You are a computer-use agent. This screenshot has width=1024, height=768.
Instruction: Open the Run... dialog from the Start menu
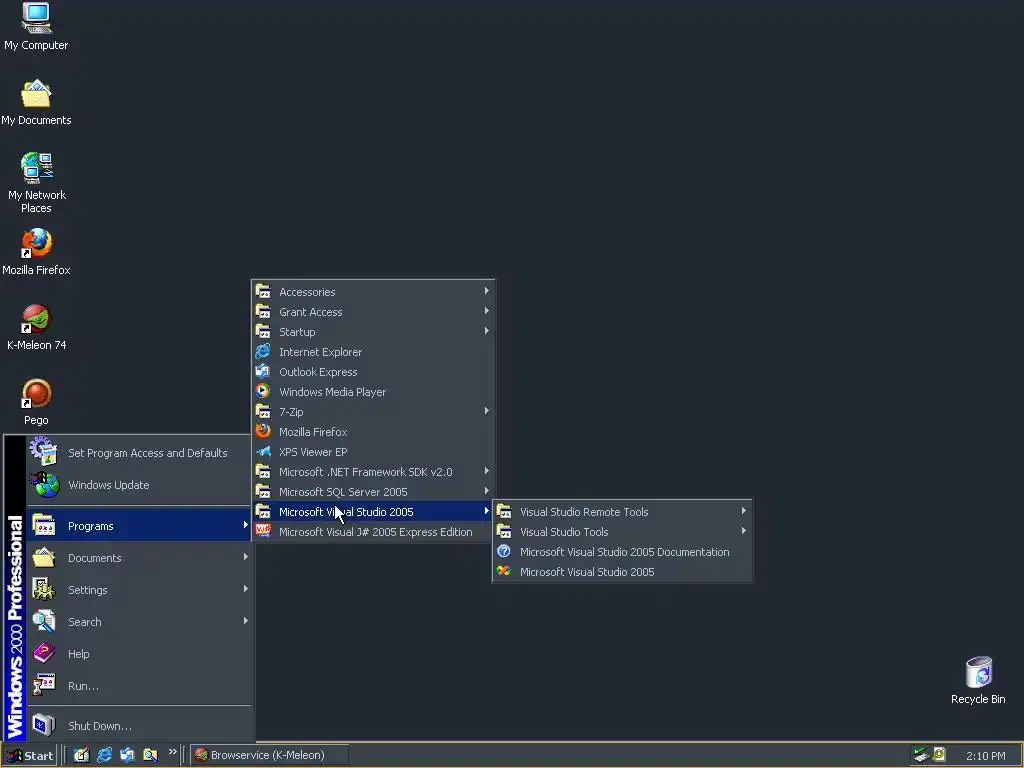(139, 686)
